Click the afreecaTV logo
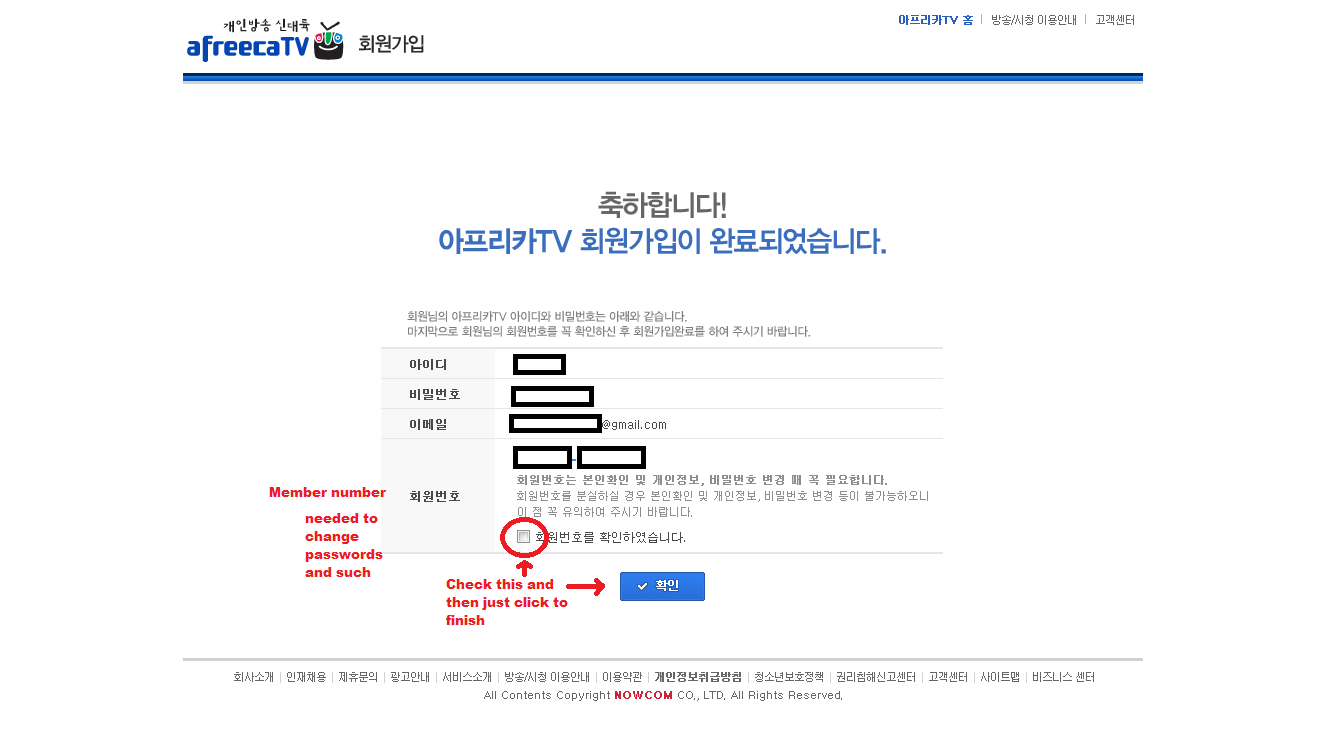1325x732 pixels. 265,41
